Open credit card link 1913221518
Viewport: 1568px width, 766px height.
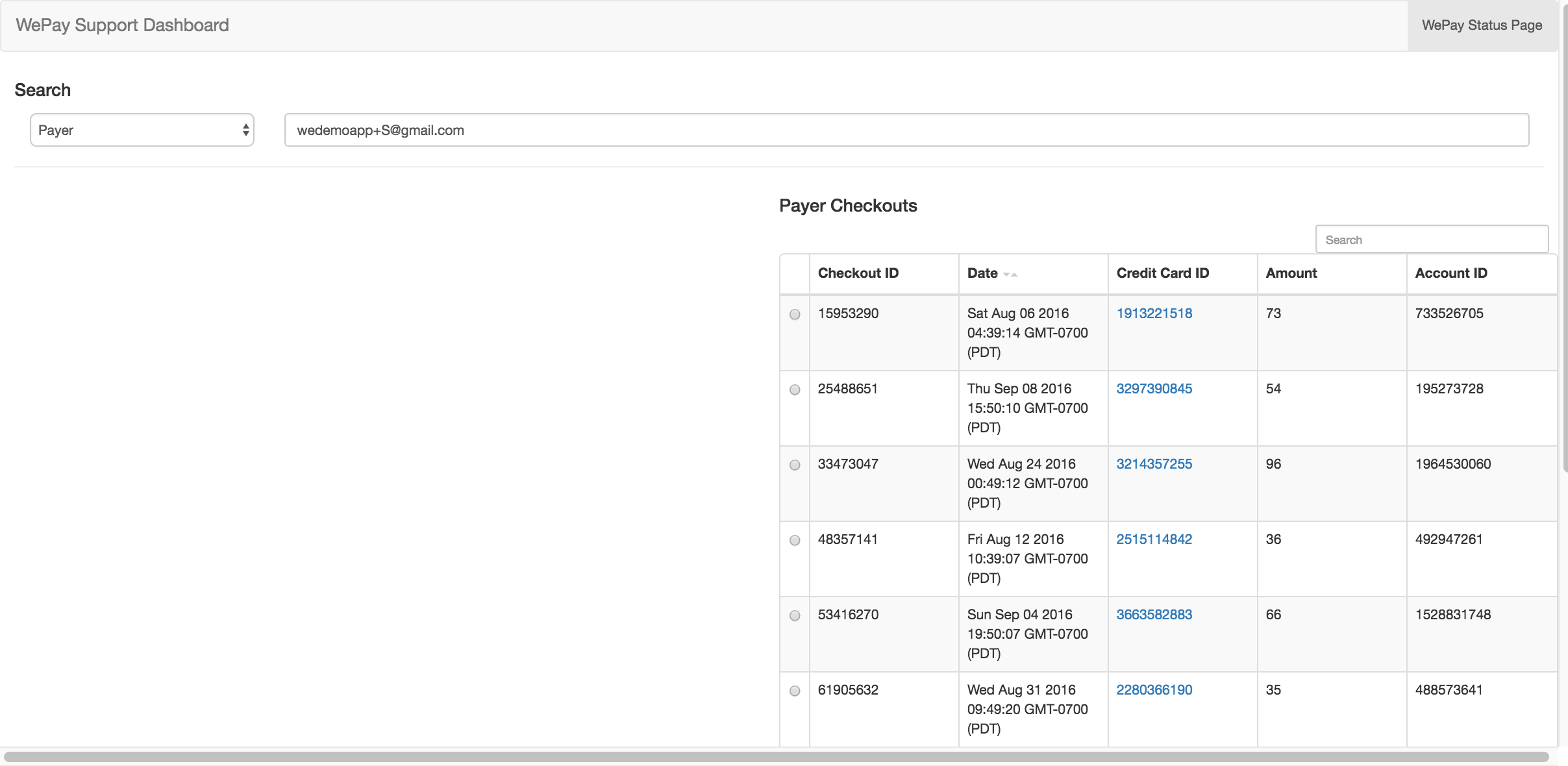(x=1154, y=314)
